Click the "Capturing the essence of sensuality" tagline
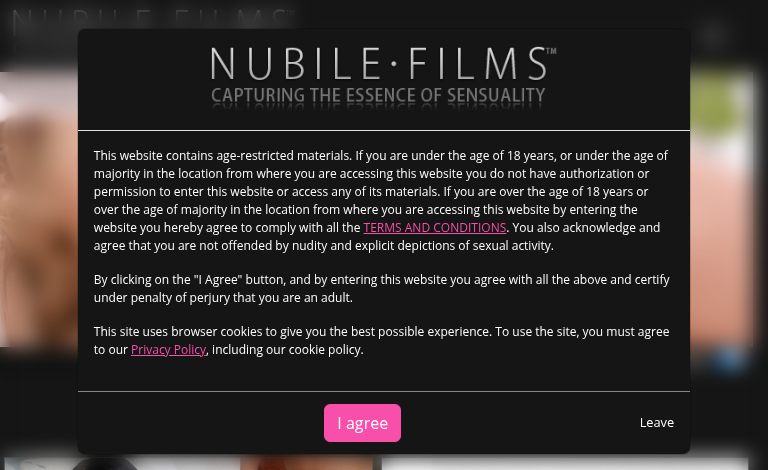The image size is (768, 470). pos(378,97)
